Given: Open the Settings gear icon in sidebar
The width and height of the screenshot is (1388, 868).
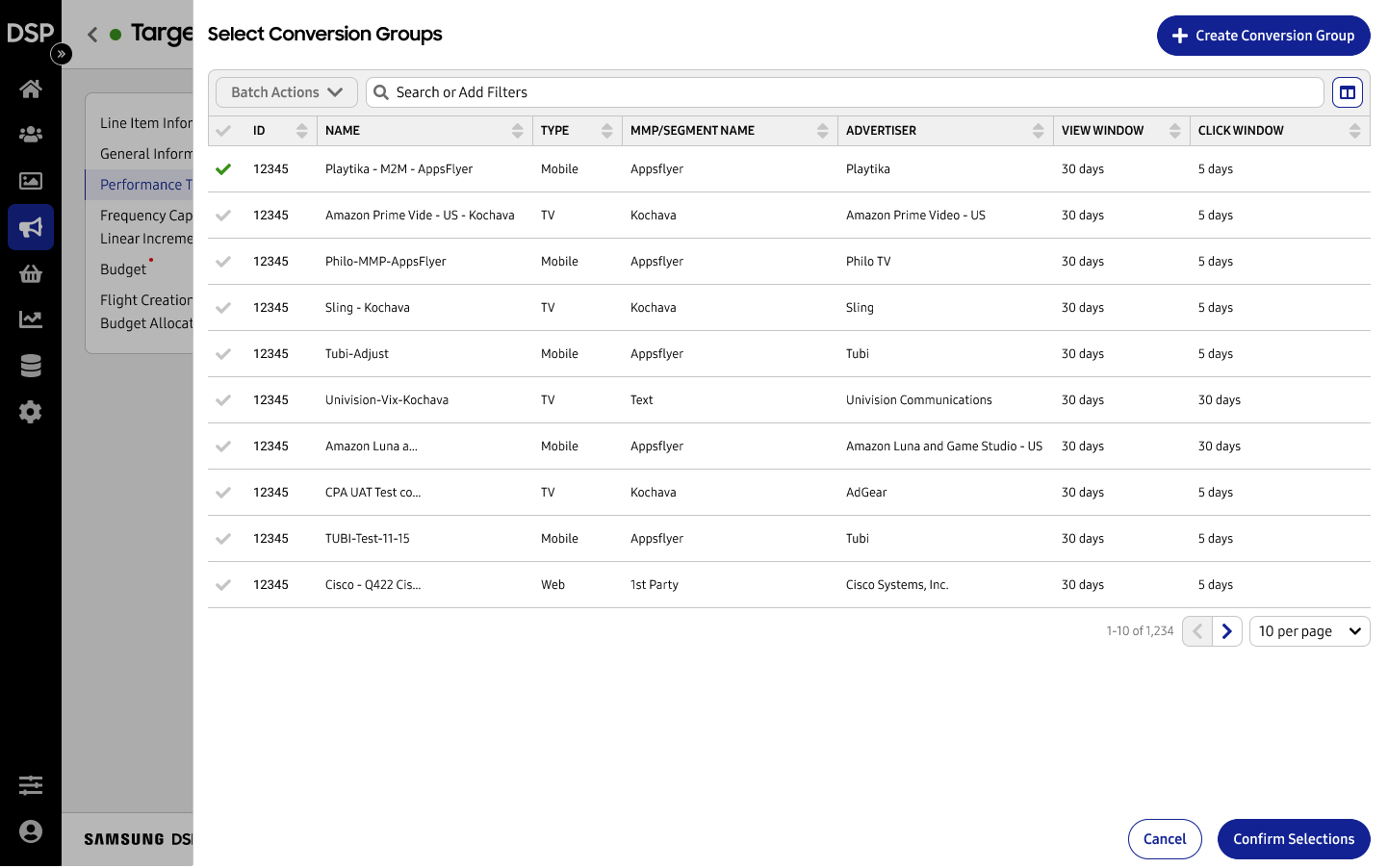Looking at the screenshot, I should click(31, 412).
